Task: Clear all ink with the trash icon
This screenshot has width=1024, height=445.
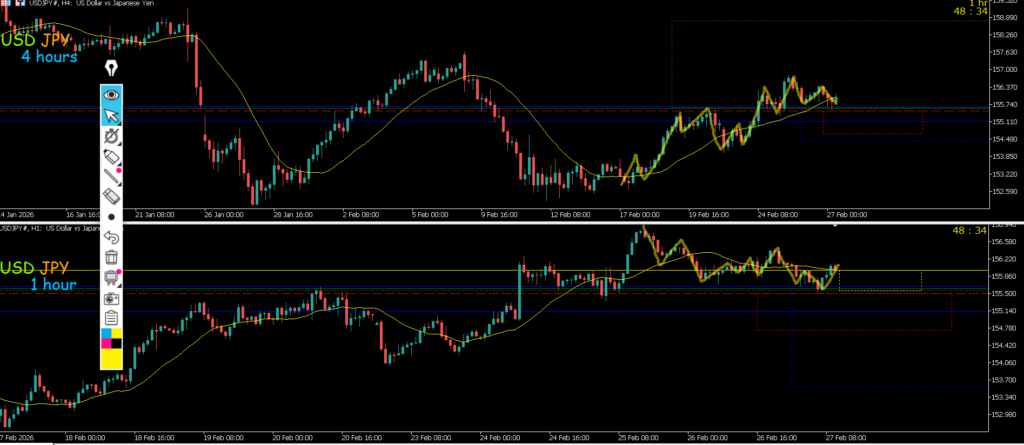Action: point(112,257)
